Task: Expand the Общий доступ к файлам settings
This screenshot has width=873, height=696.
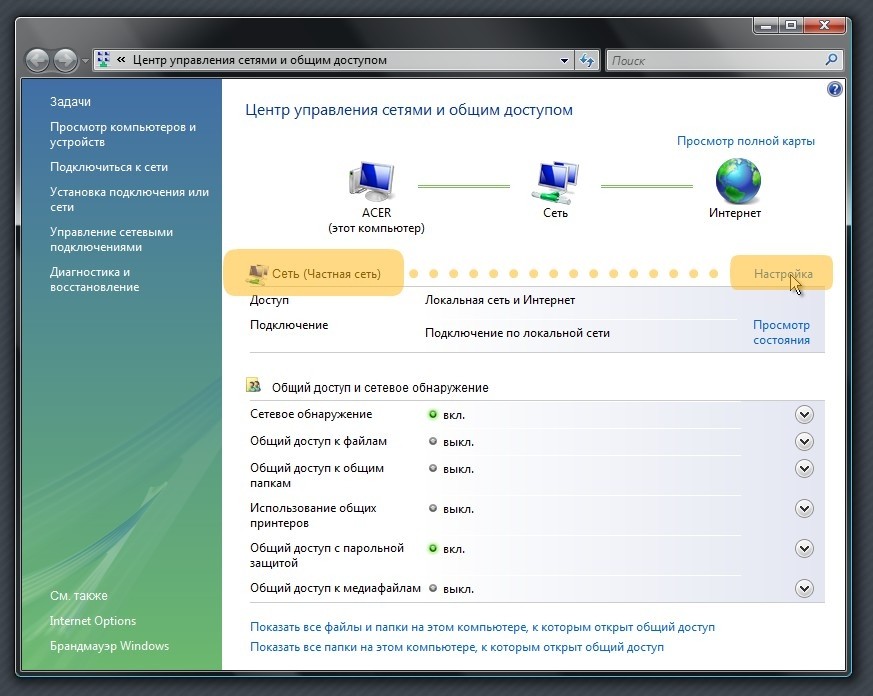Action: (x=804, y=442)
